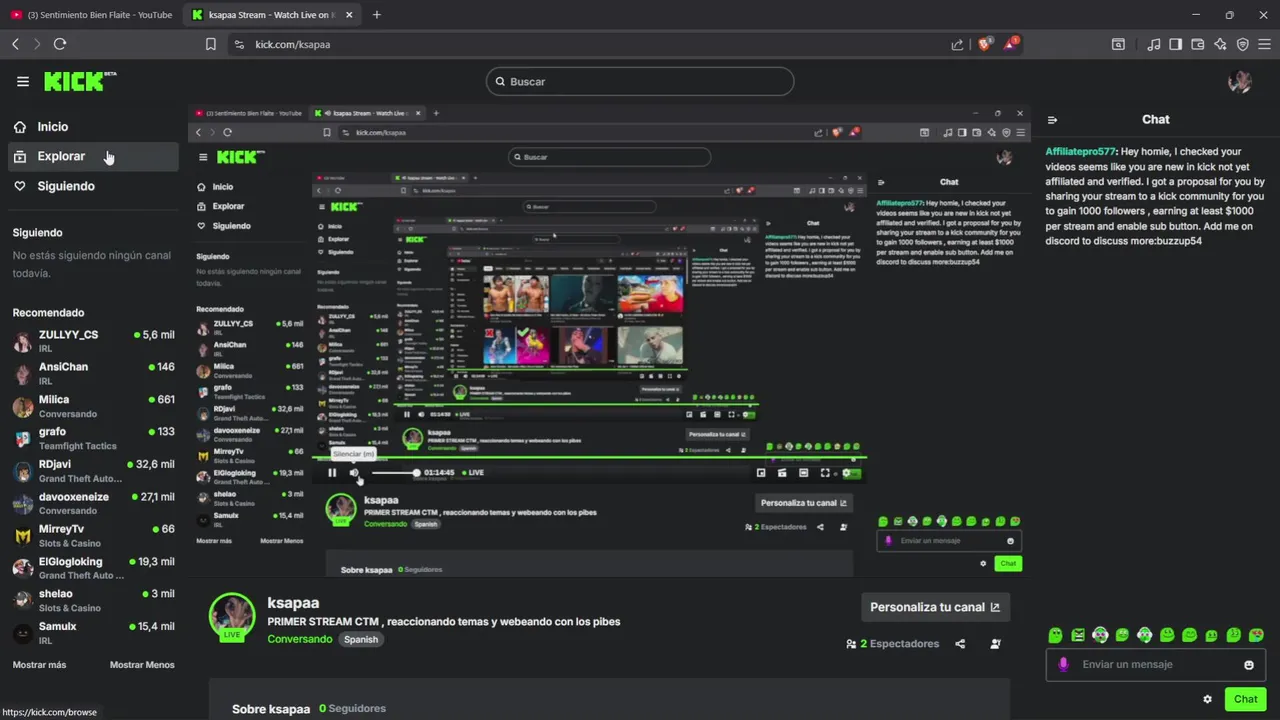Select the ksapaa Stream browser tab
This screenshot has height=720, width=1280.
click(270, 15)
